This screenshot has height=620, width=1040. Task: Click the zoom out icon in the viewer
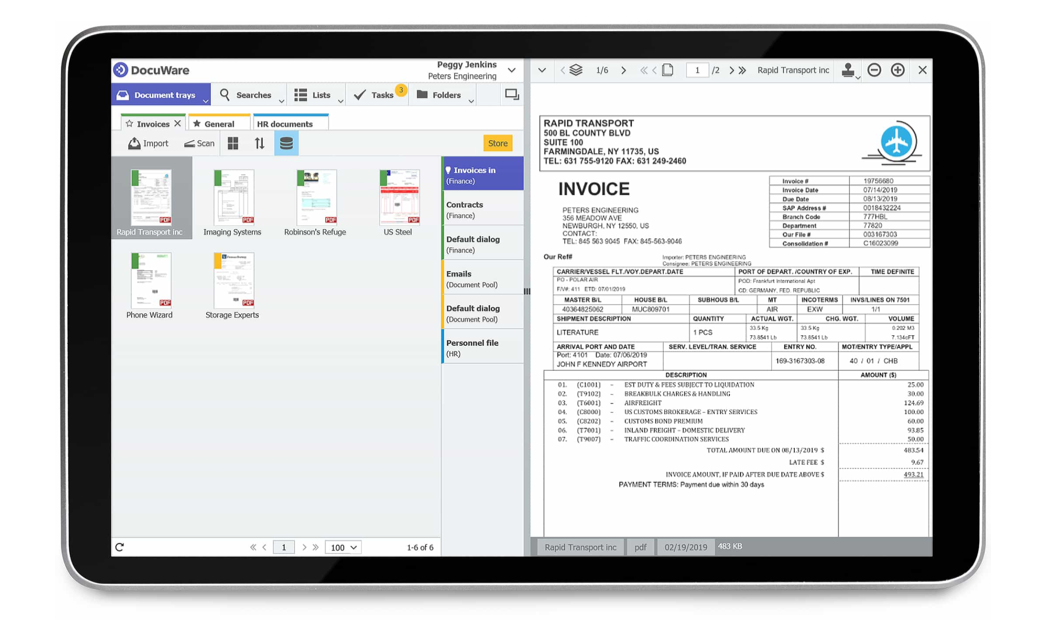[874, 70]
